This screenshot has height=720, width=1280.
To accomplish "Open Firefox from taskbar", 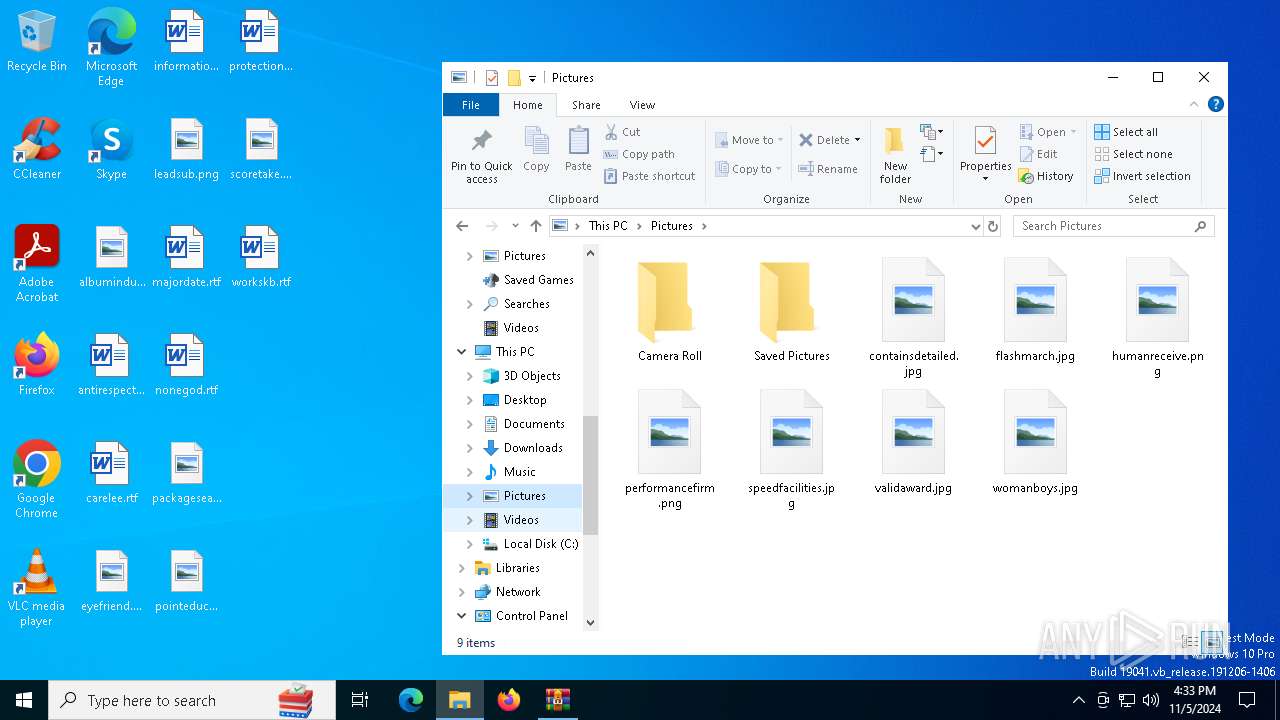I will (509, 700).
